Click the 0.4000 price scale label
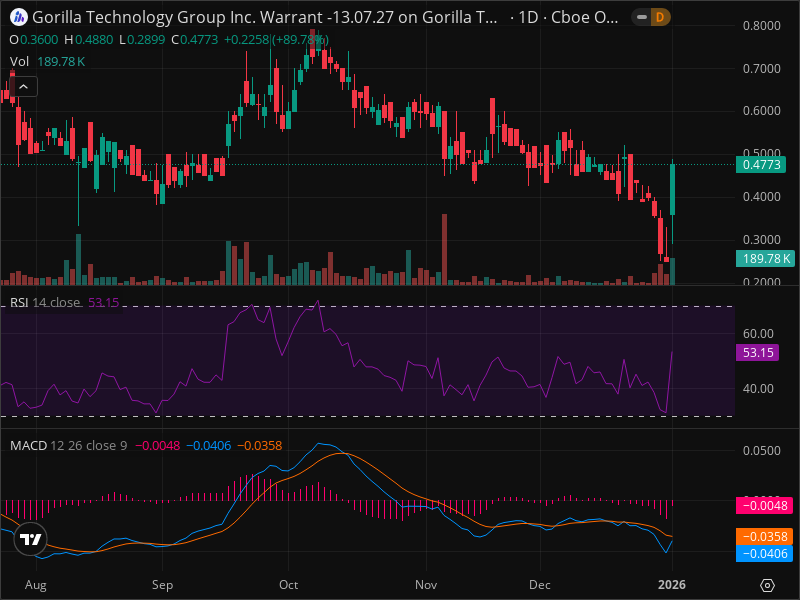The image size is (800, 600). point(761,196)
